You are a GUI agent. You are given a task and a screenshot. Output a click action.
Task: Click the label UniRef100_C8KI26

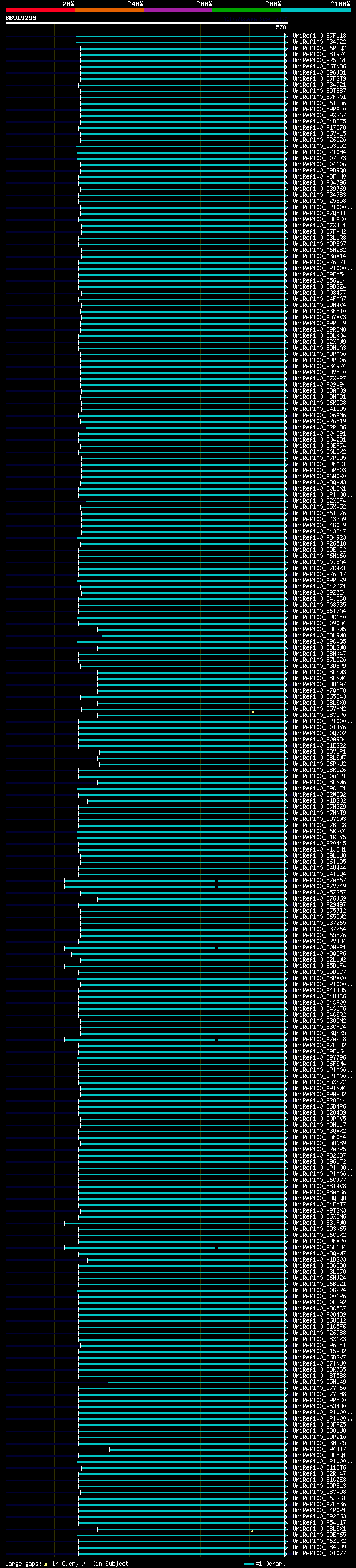click(319, 770)
